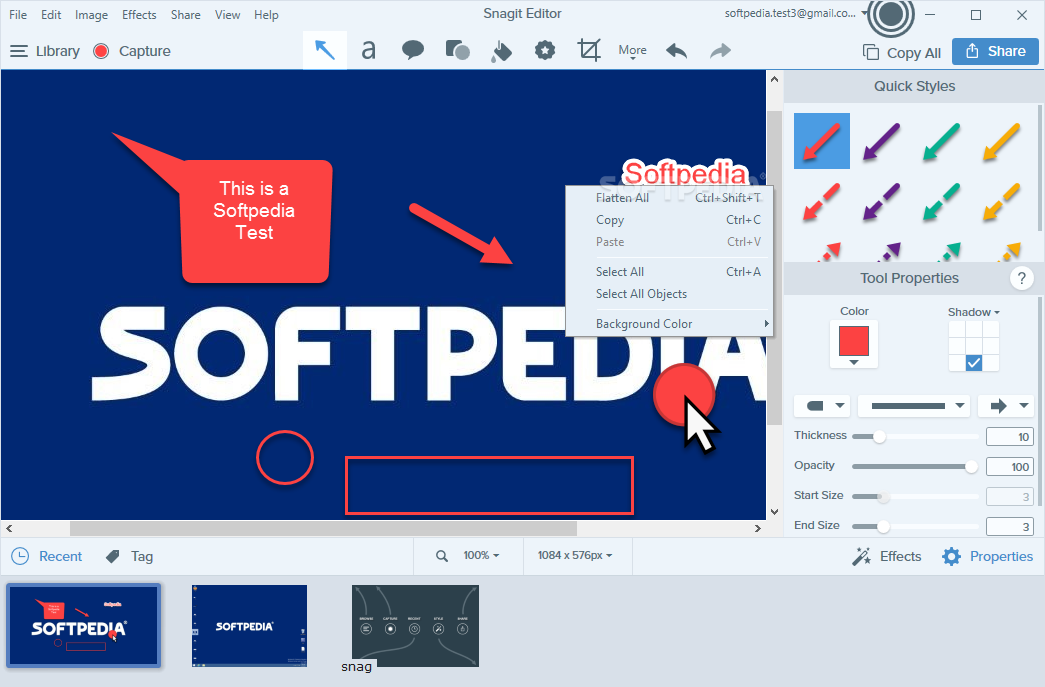The height and width of the screenshot is (687, 1045).
Task: Open the Help menu
Action: click(x=266, y=15)
